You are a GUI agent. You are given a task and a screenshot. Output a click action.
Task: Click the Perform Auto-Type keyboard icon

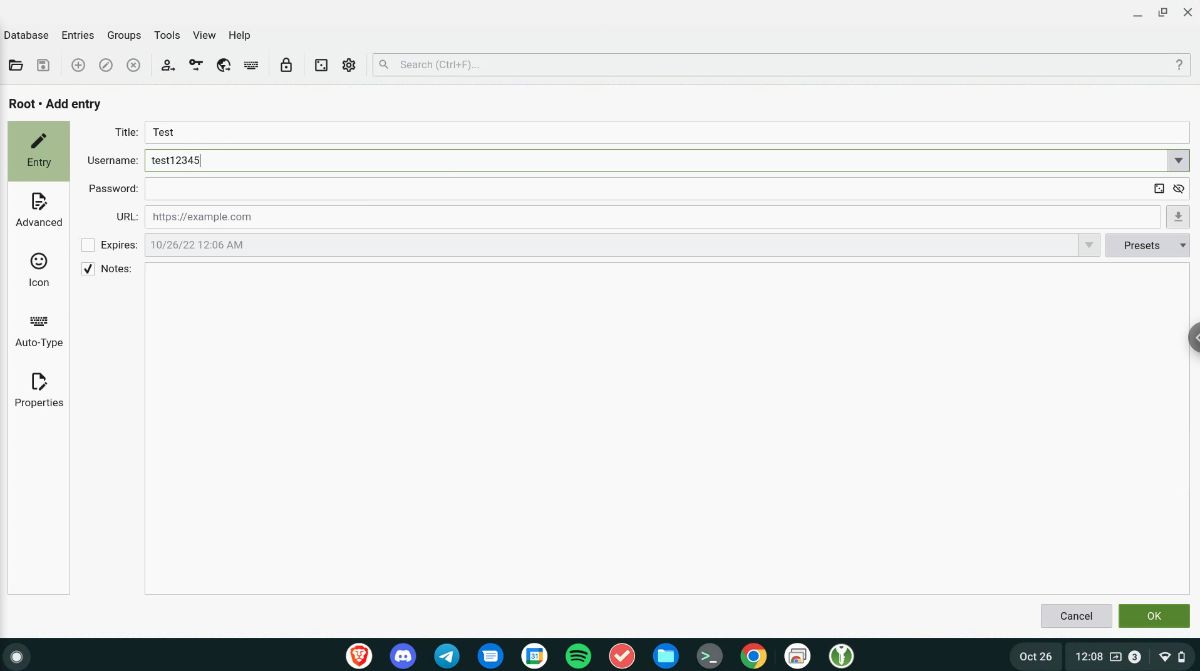(251, 65)
